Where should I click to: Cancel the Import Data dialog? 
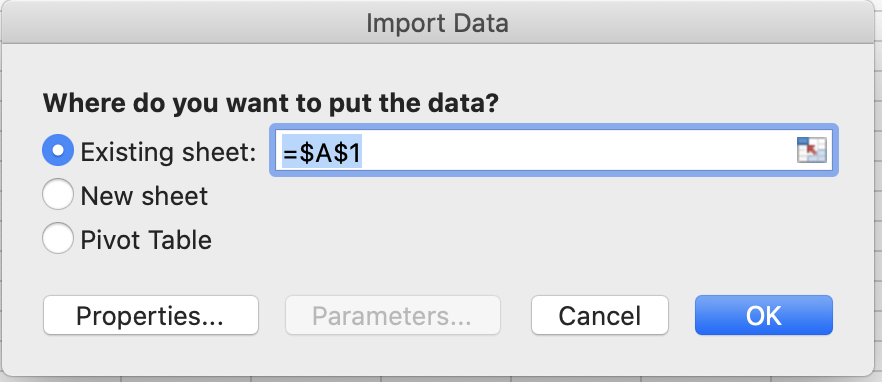tap(600, 316)
